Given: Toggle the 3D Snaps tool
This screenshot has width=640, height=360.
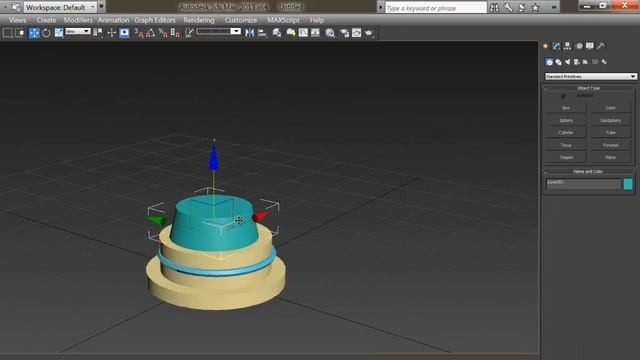Looking at the screenshot, I should coord(139,33).
